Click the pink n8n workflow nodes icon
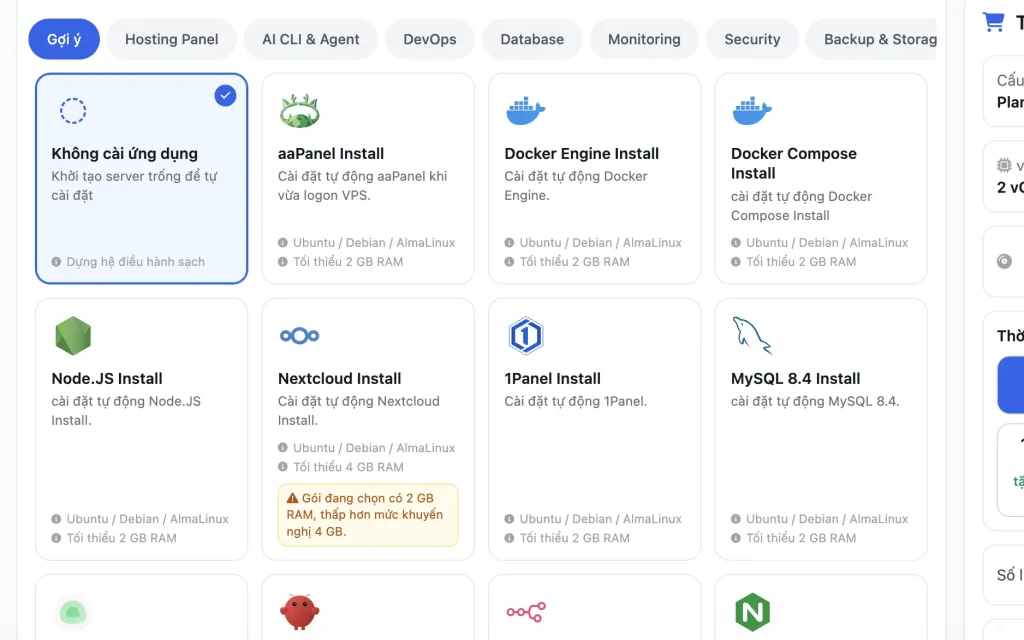Screen dimensions: 1024x640 pyautogui.click(x=526, y=612)
